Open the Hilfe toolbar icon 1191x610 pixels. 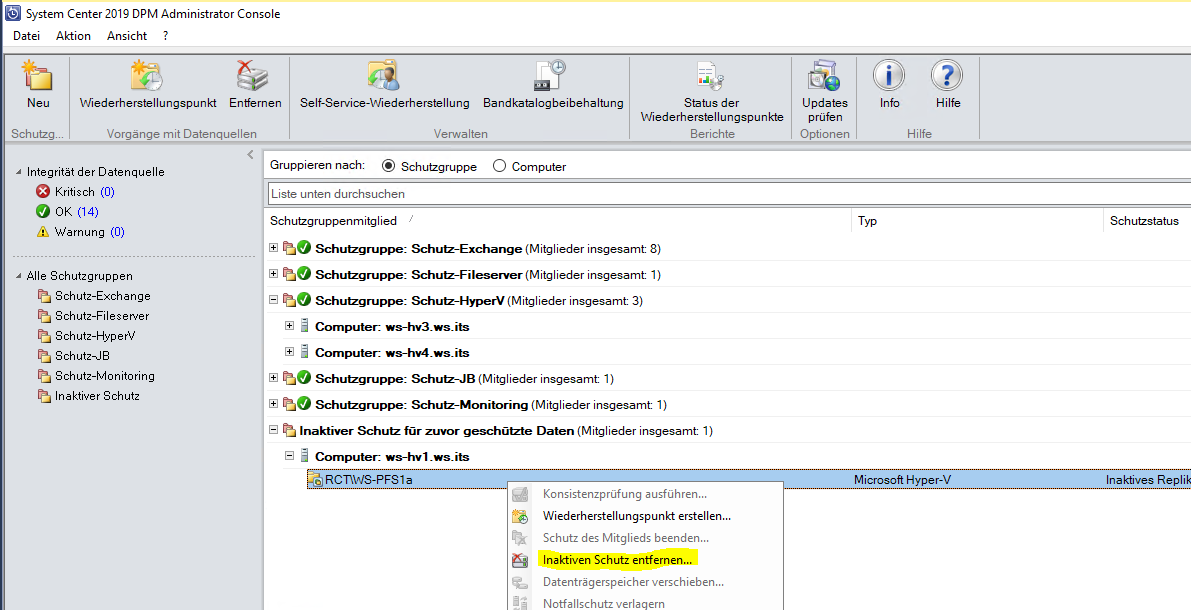coord(947,76)
